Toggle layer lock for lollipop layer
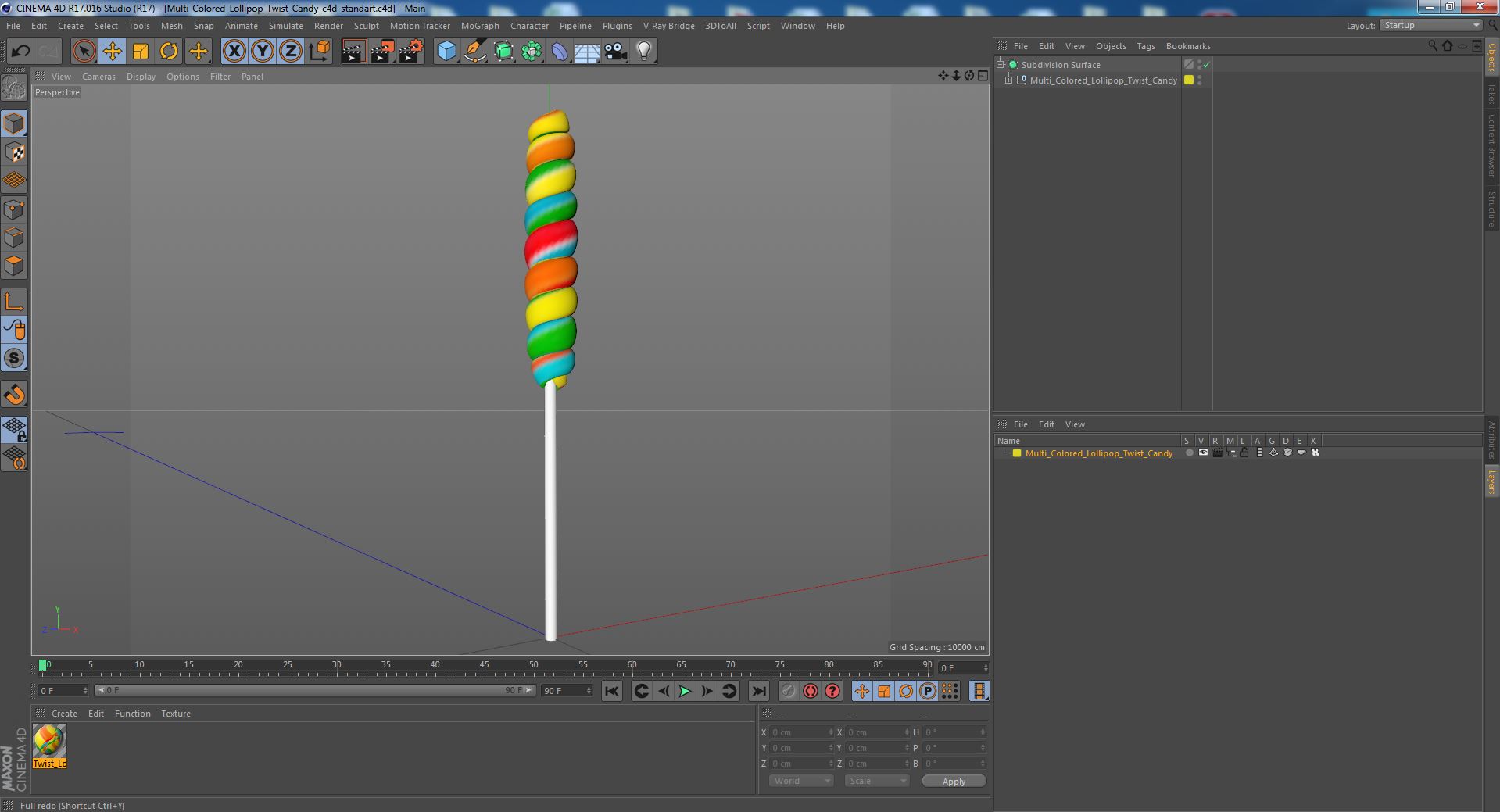This screenshot has height=812, width=1500. coord(1245,453)
